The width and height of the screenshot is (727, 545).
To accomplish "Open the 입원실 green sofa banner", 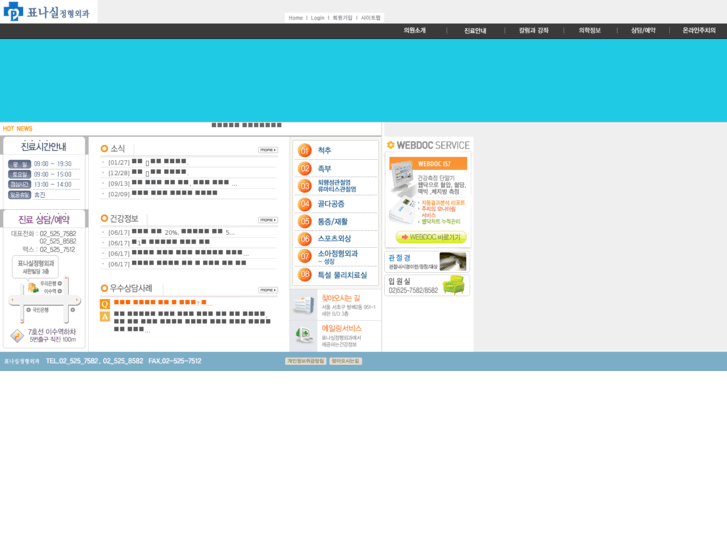I will (x=427, y=285).
